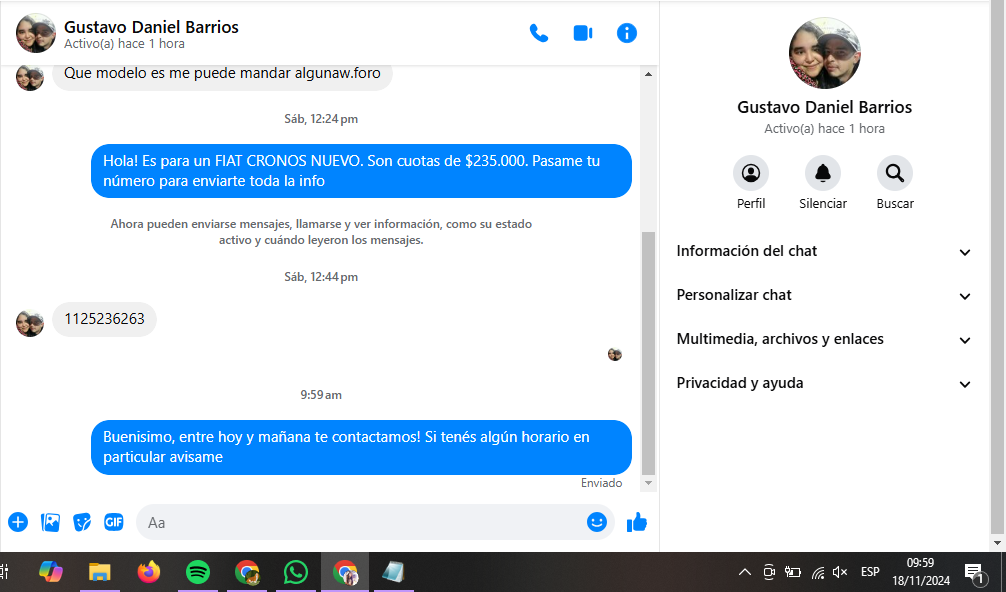Click the 'Sáb, 12:24 pm' timestamp
The height and width of the screenshot is (592, 1006).
[321, 119]
